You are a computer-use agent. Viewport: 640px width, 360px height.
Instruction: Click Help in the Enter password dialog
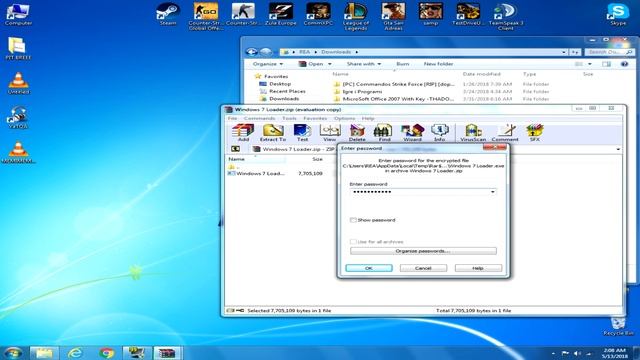478,268
